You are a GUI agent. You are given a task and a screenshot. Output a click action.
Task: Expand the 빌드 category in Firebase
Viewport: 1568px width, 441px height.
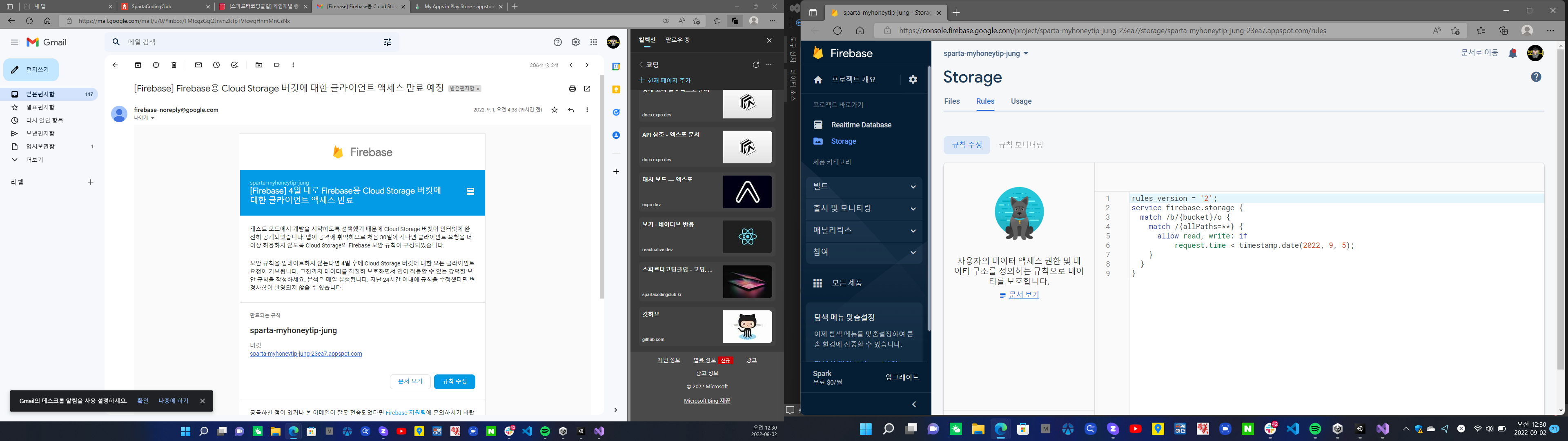[864, 186]
